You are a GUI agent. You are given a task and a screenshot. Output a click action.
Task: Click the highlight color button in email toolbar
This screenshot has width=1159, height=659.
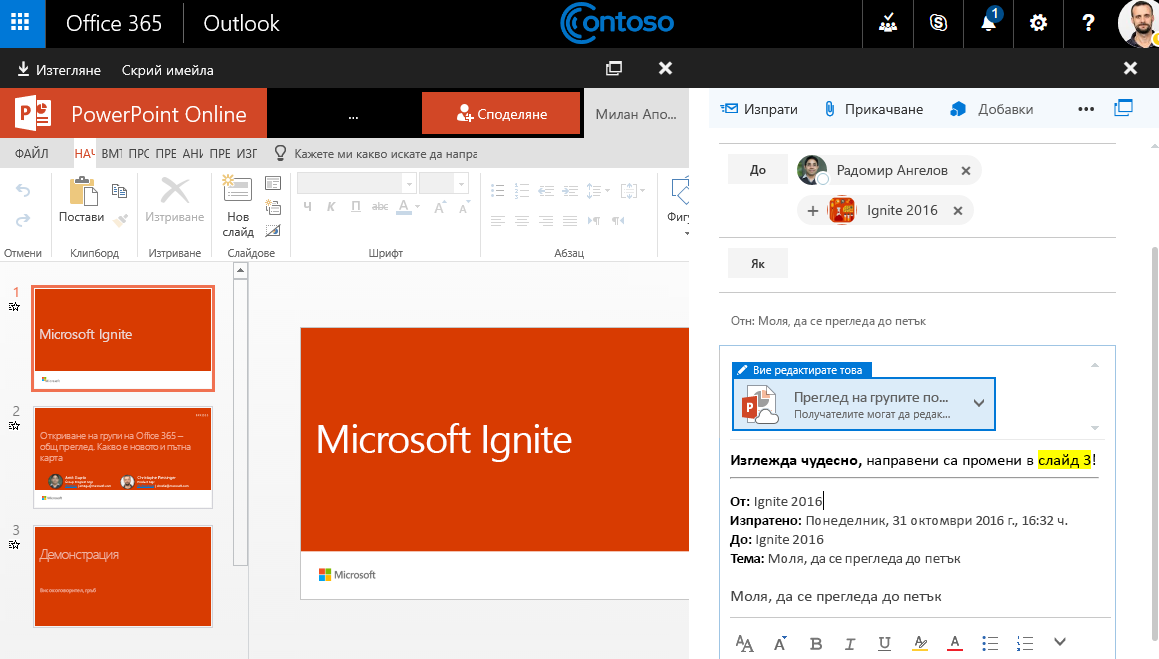[920, 643]
